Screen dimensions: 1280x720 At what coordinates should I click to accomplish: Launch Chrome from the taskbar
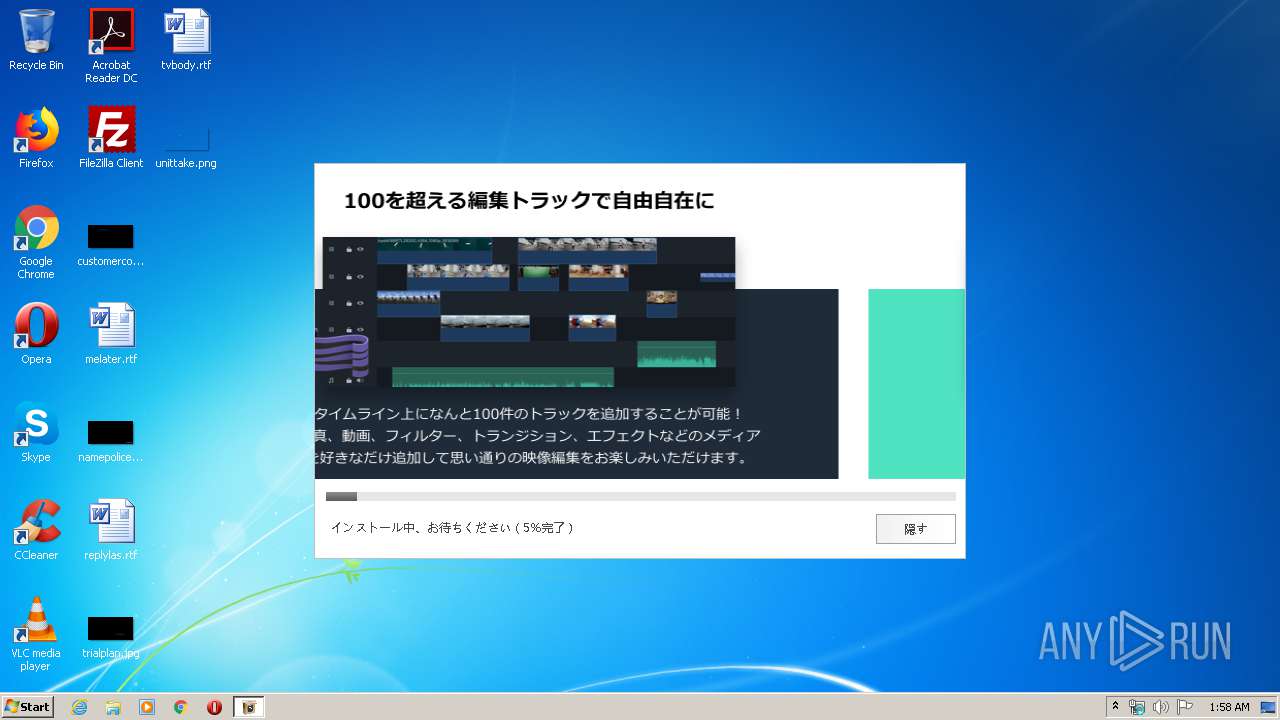click(181, 707)
